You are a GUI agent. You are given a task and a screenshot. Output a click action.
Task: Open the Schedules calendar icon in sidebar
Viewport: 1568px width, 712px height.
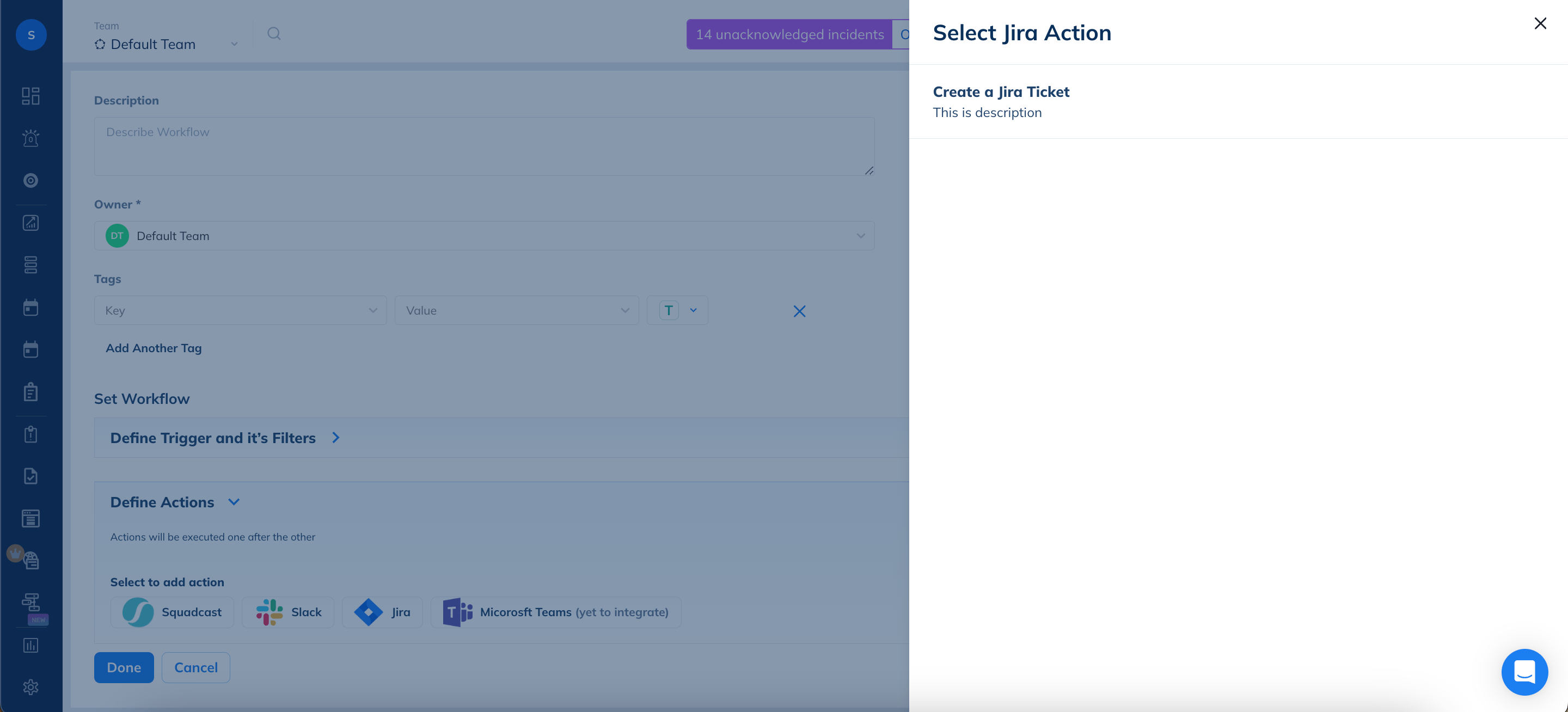pyautogui.click(x=30, y=308)
